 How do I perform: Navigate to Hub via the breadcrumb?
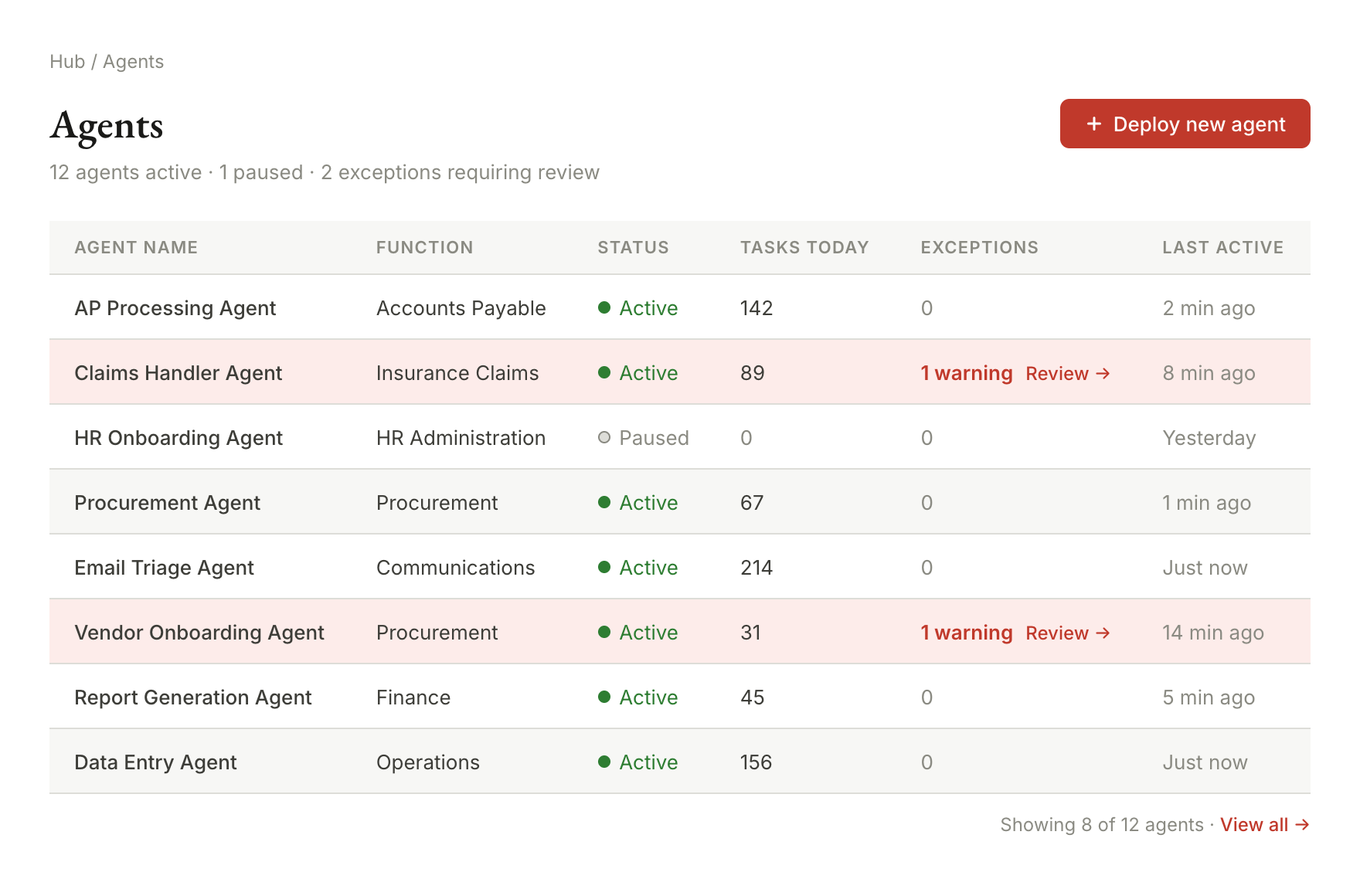coord(67,61)
